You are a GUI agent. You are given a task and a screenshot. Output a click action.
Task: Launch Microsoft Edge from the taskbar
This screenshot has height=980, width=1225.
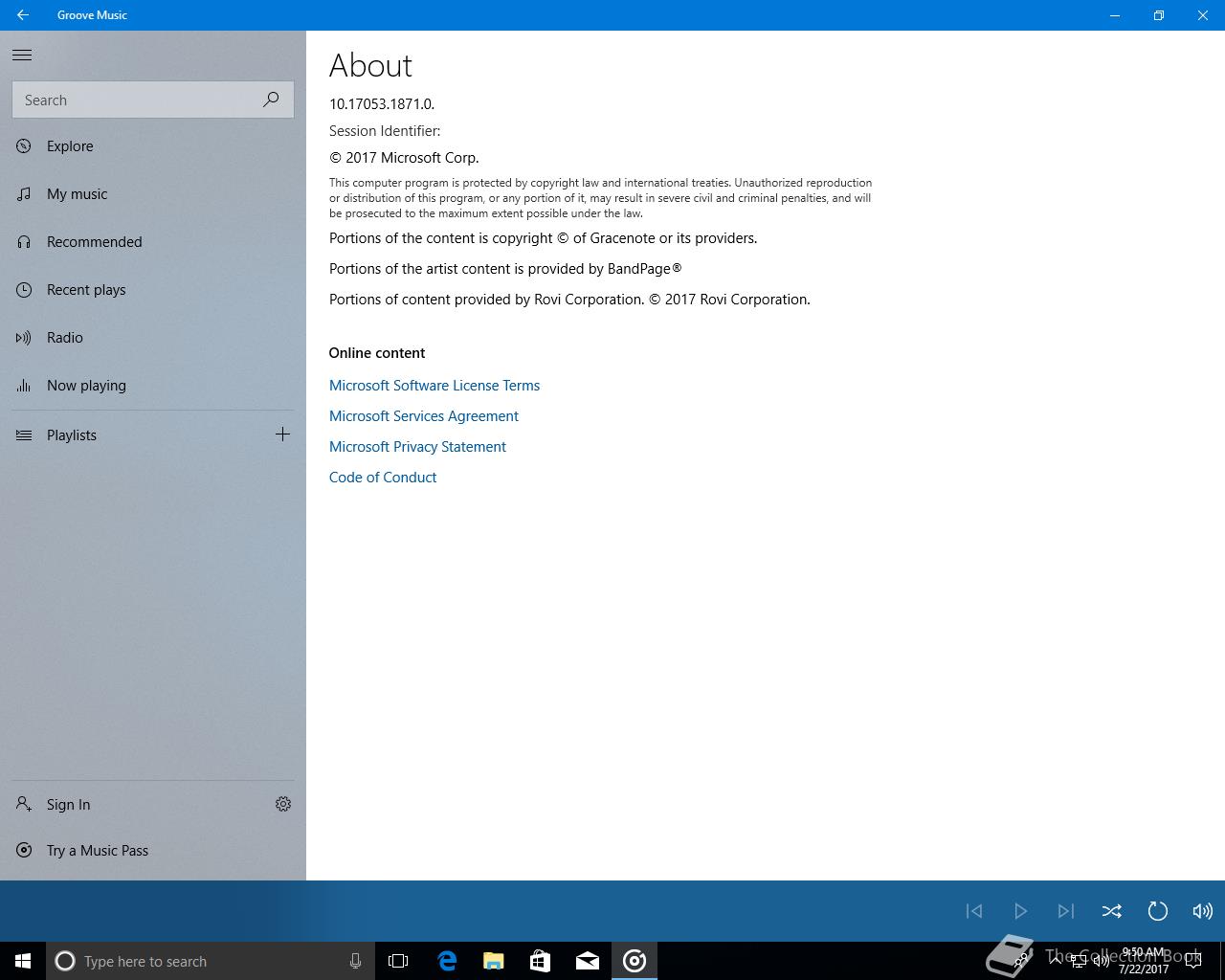point(446,961)
